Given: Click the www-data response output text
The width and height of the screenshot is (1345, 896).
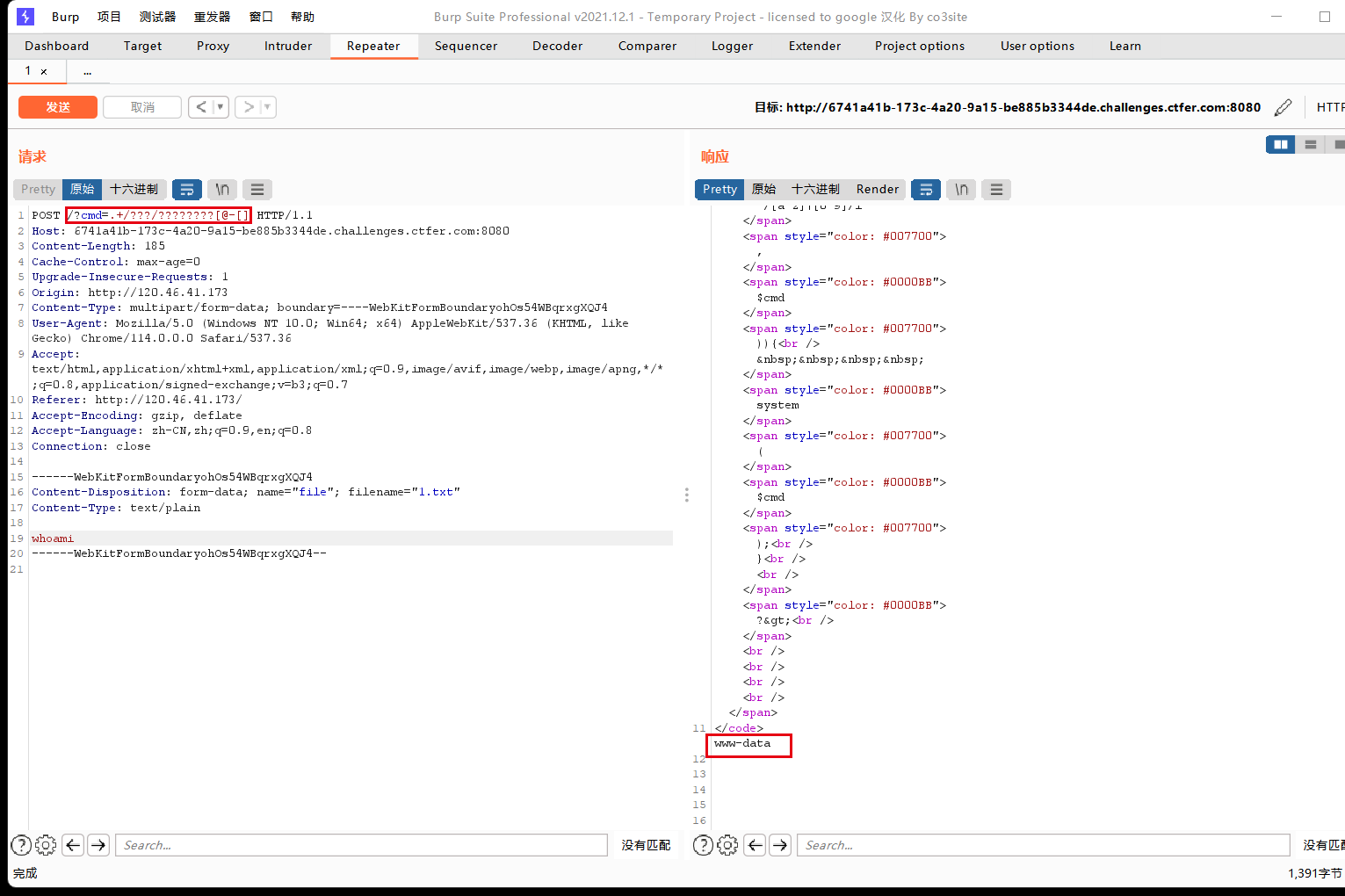Looking at the screenshot, I should (742, 743).
